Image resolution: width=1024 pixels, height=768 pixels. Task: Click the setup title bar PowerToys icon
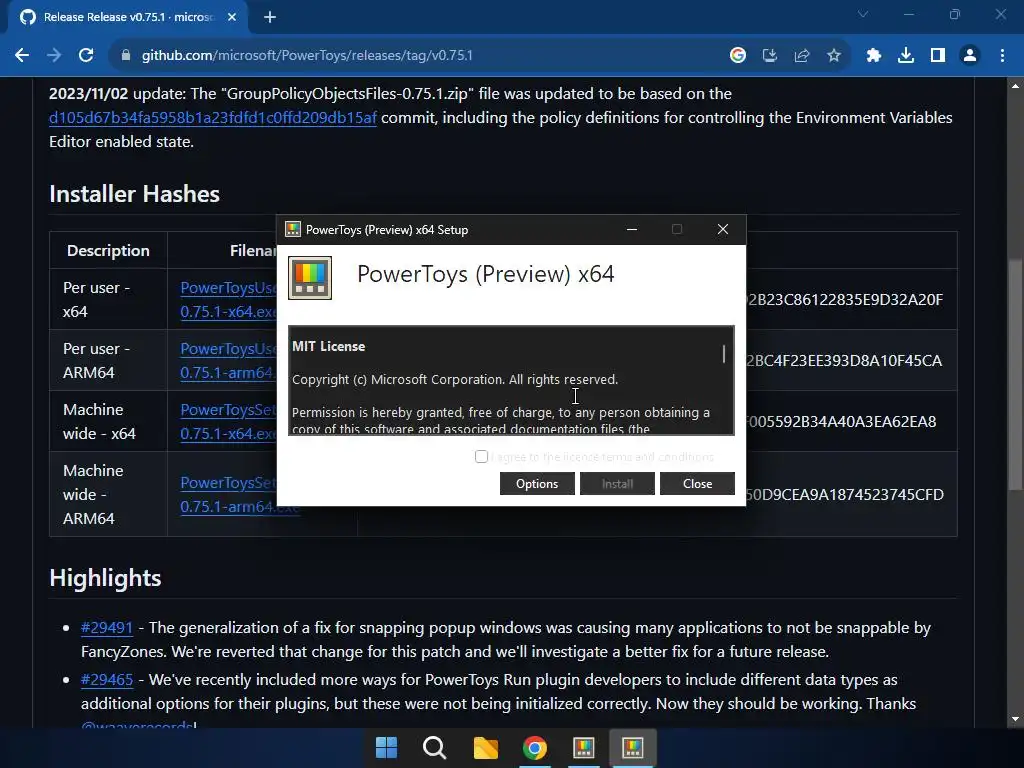coord(293,229)
